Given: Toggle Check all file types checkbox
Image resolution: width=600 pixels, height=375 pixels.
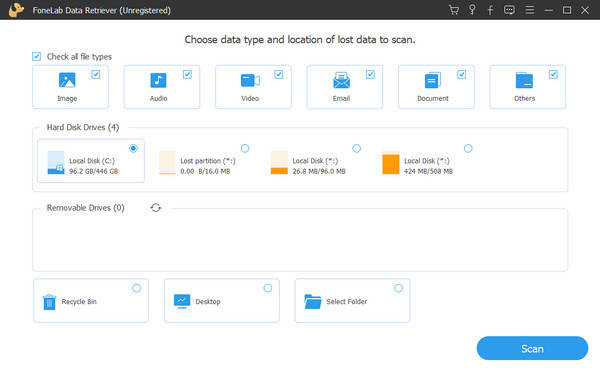Looking at the screenshot, I should click(36, 57).
